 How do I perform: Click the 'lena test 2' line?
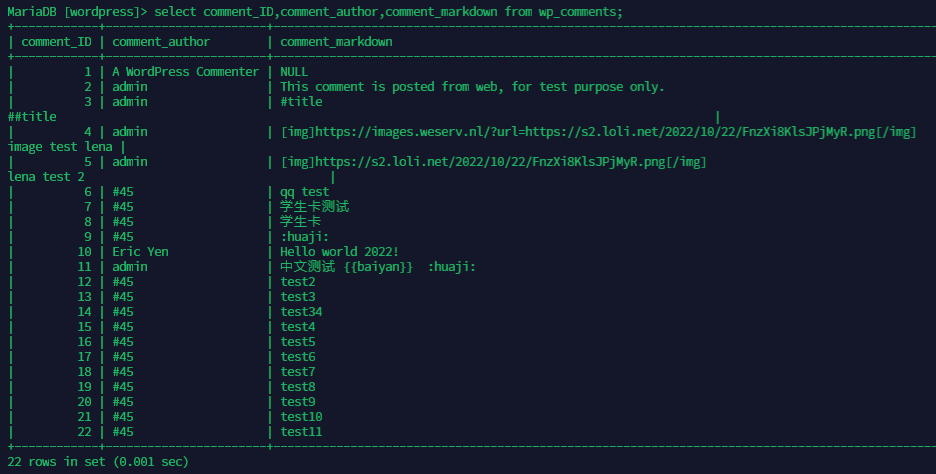[46, 177]
